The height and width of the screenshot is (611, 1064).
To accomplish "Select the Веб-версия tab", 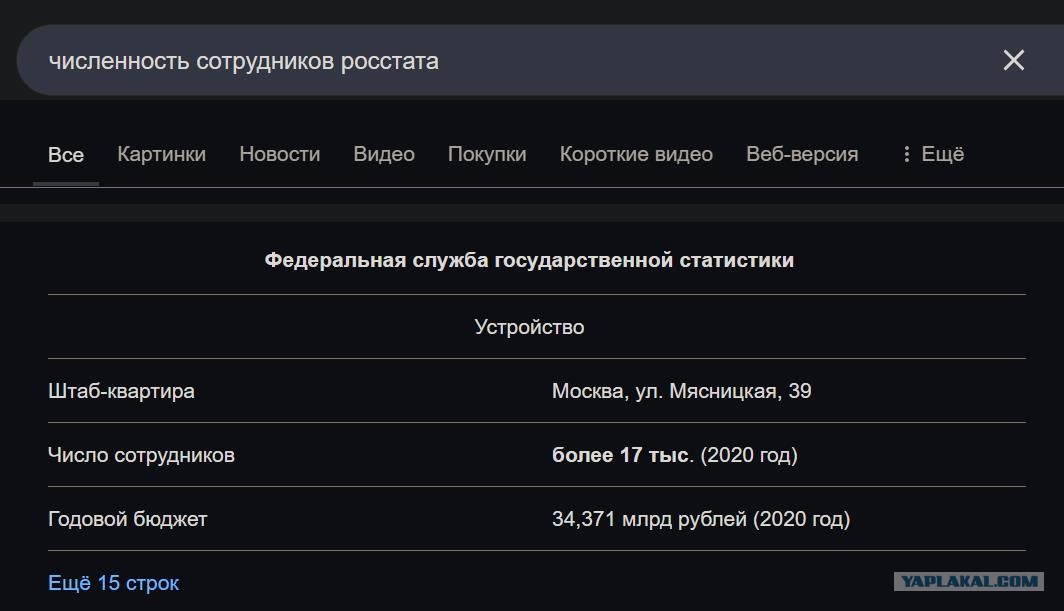I will pos(802,154).
